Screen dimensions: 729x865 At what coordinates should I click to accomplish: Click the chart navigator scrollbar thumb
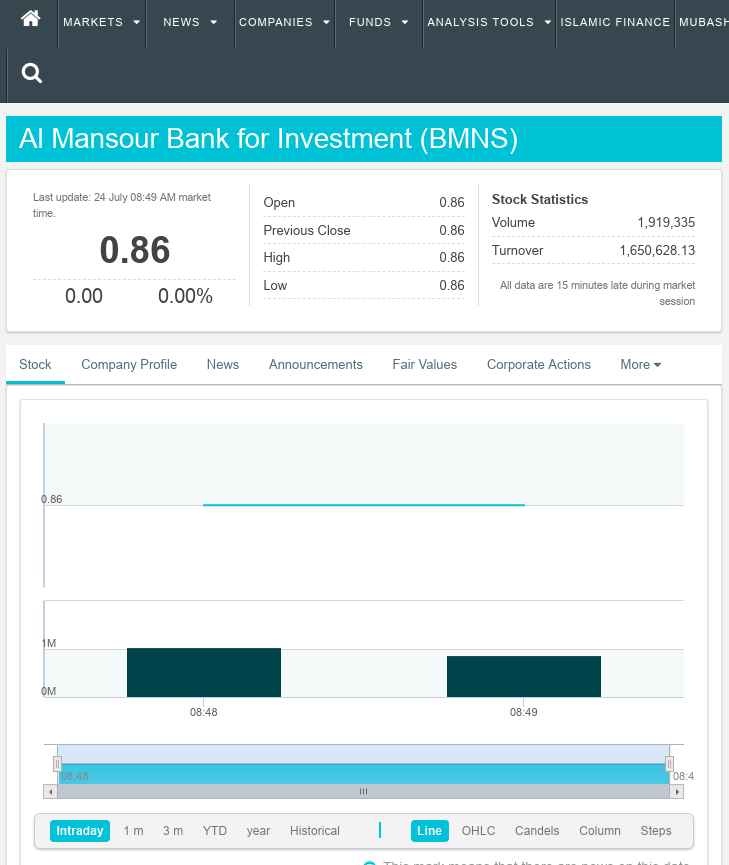click(364, 792)
